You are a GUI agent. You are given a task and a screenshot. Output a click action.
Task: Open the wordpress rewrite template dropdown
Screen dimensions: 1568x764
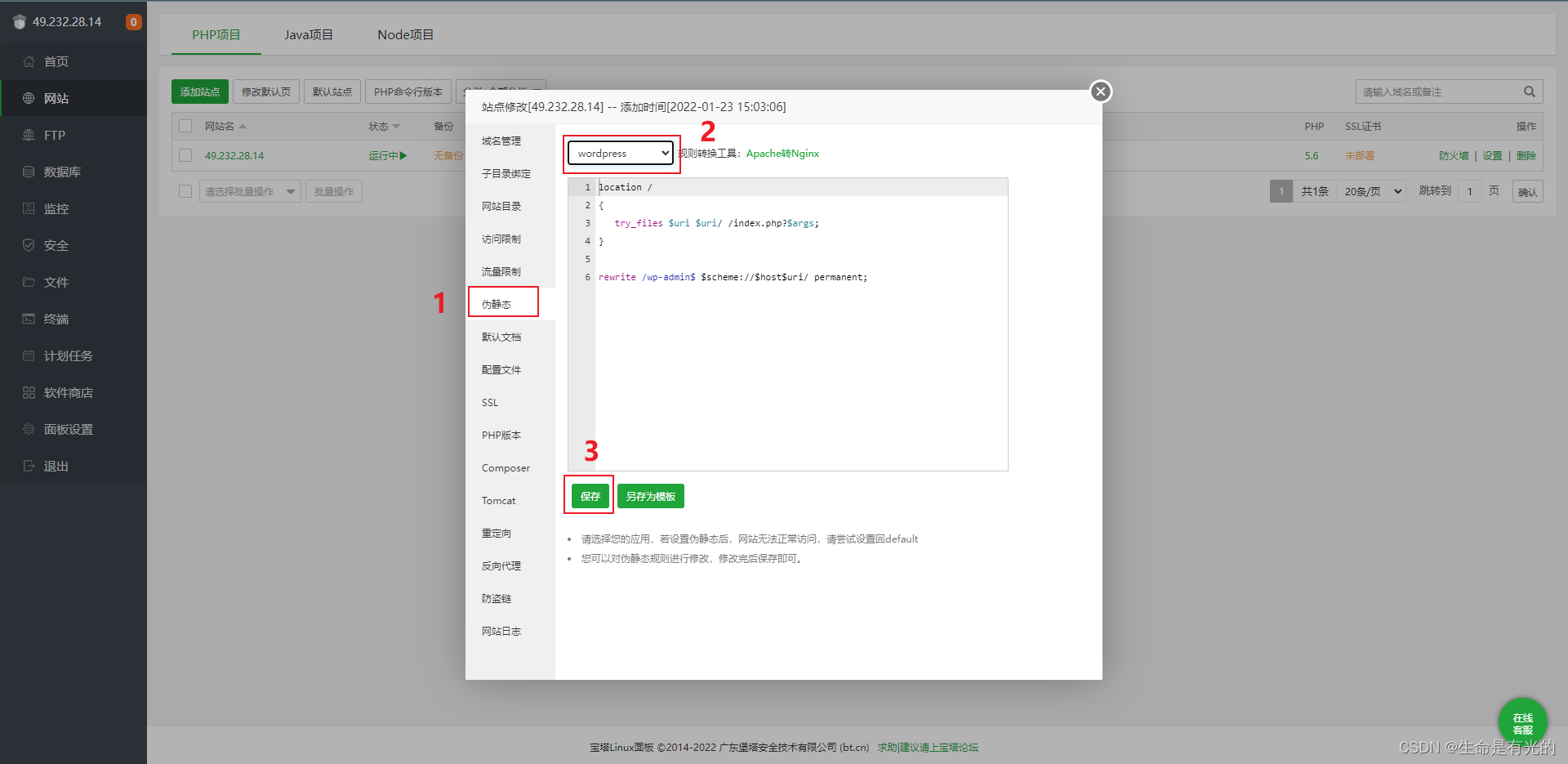click(621, 153)
